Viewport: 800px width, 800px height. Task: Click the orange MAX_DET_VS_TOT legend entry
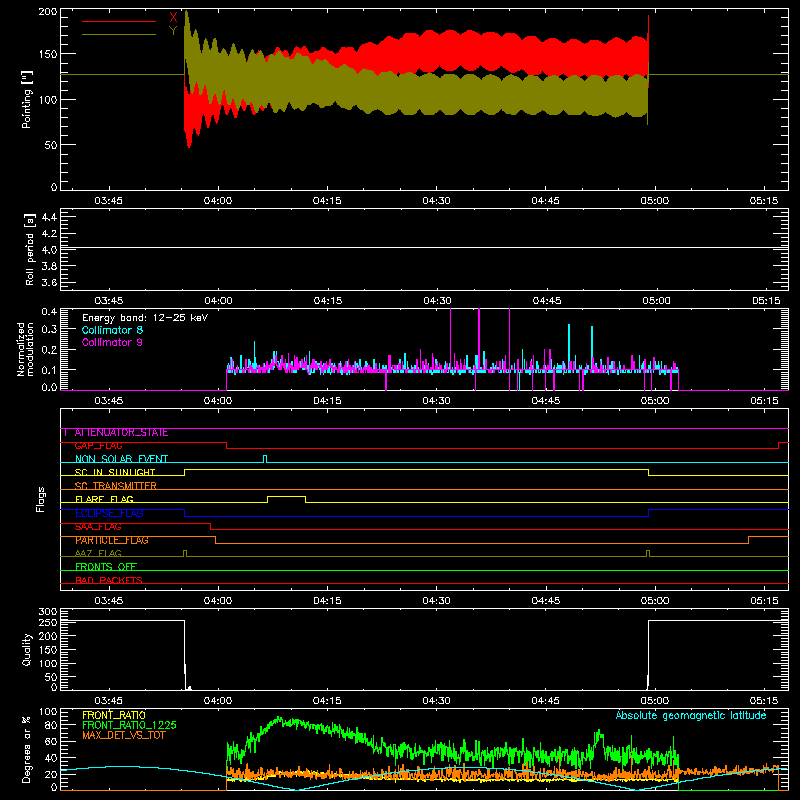pyautogui.click(x=124, y=735)
